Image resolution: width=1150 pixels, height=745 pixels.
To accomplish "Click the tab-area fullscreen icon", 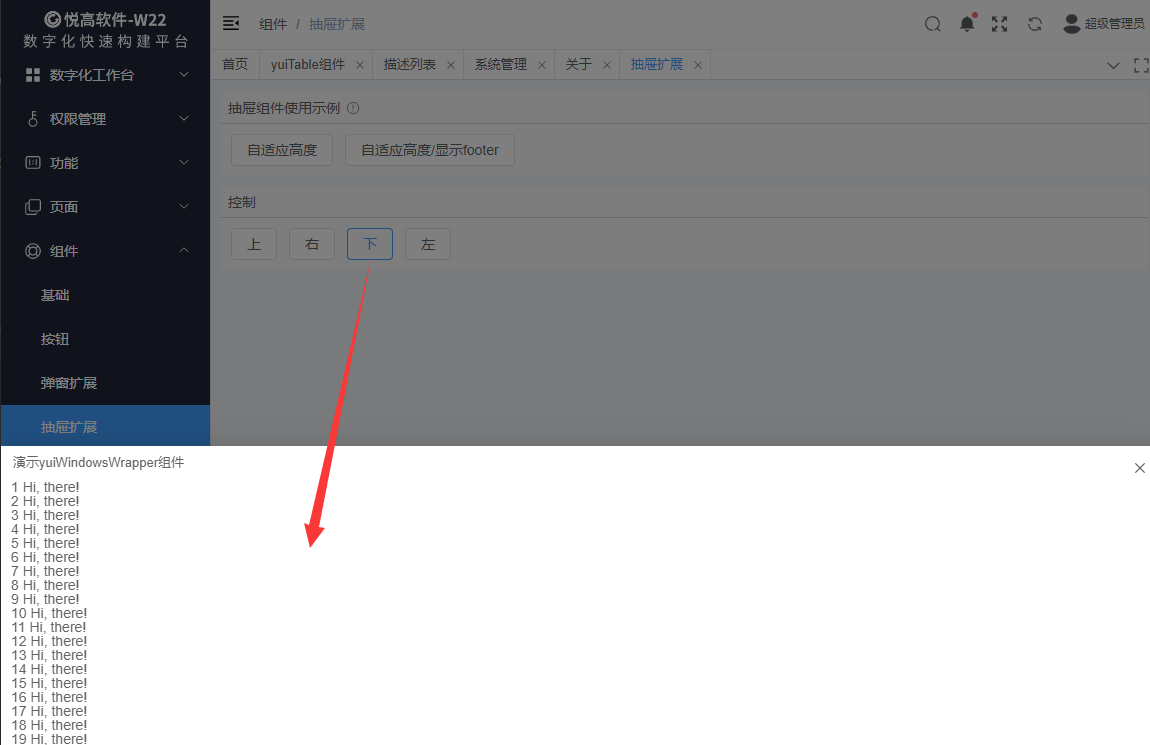I will [x=1141, y=64].
